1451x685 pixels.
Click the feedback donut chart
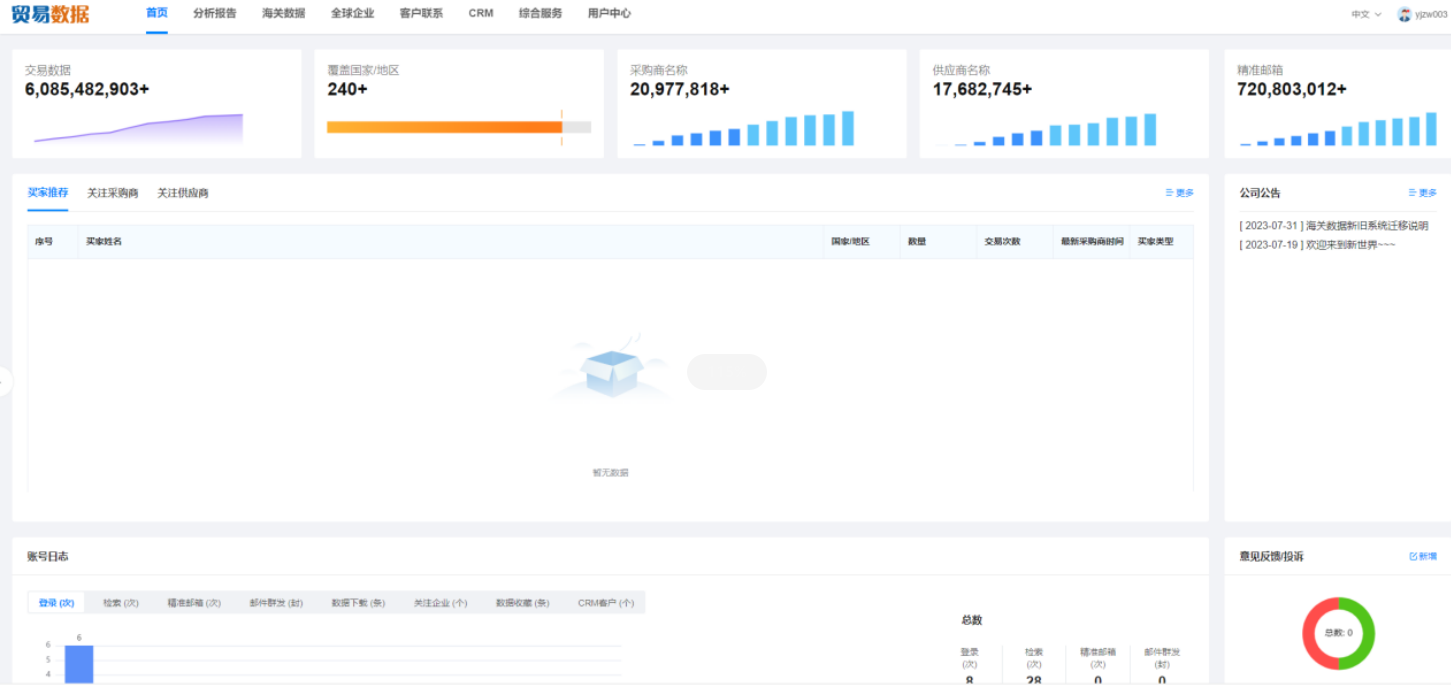[1338, 633]
